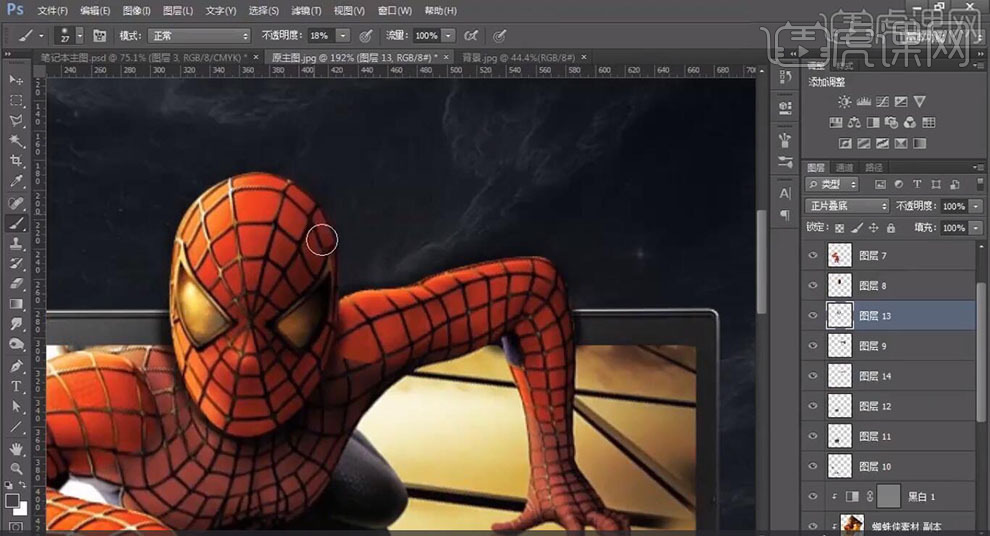990x536 pixels.
Task: Select the Hand tool
Action: 16,448
